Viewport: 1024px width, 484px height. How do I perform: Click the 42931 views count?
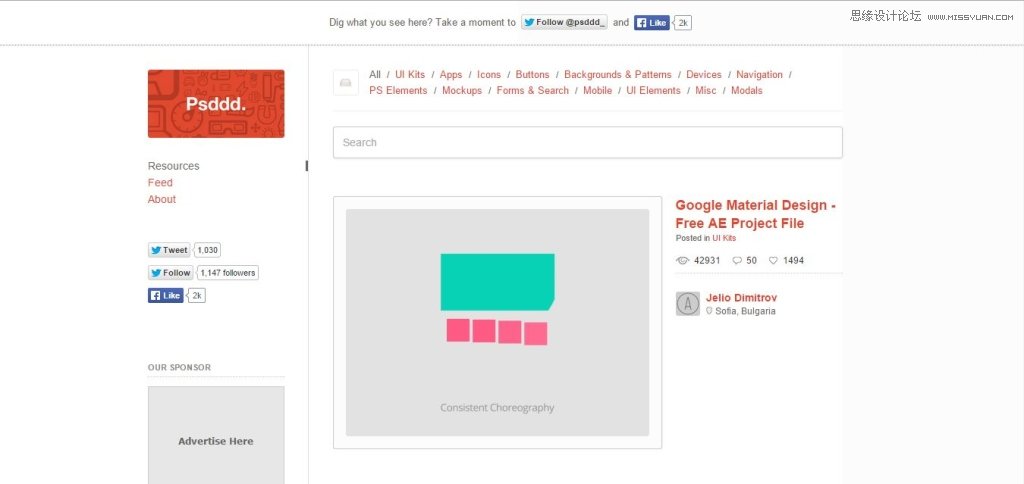(x=707, y=261)
